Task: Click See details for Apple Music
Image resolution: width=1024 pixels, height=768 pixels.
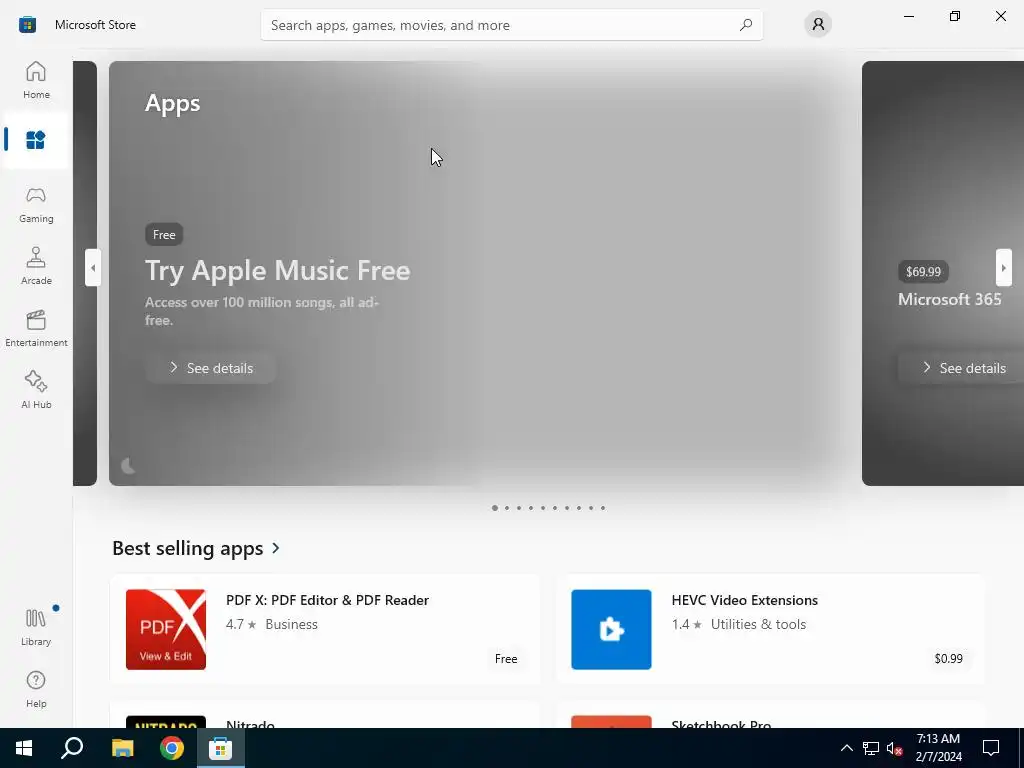Action: pos(210,368)
